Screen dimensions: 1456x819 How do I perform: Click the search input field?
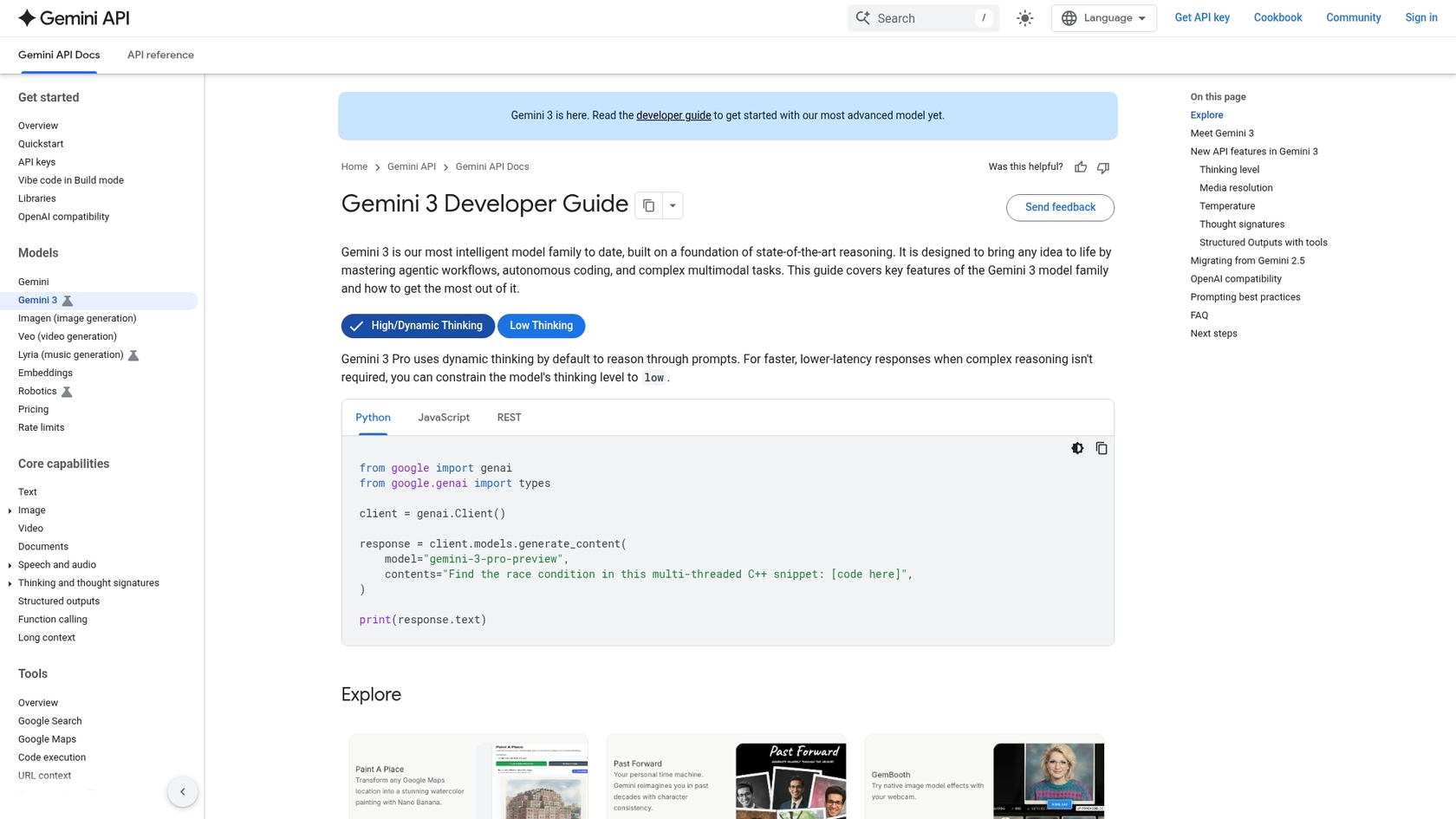(919, 17)
